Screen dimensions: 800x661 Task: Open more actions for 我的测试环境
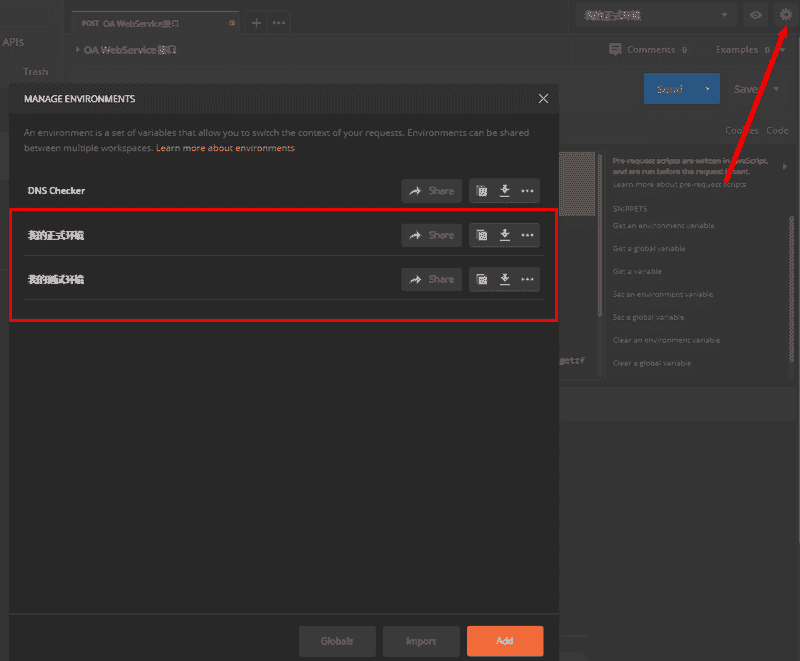point(527,279)
